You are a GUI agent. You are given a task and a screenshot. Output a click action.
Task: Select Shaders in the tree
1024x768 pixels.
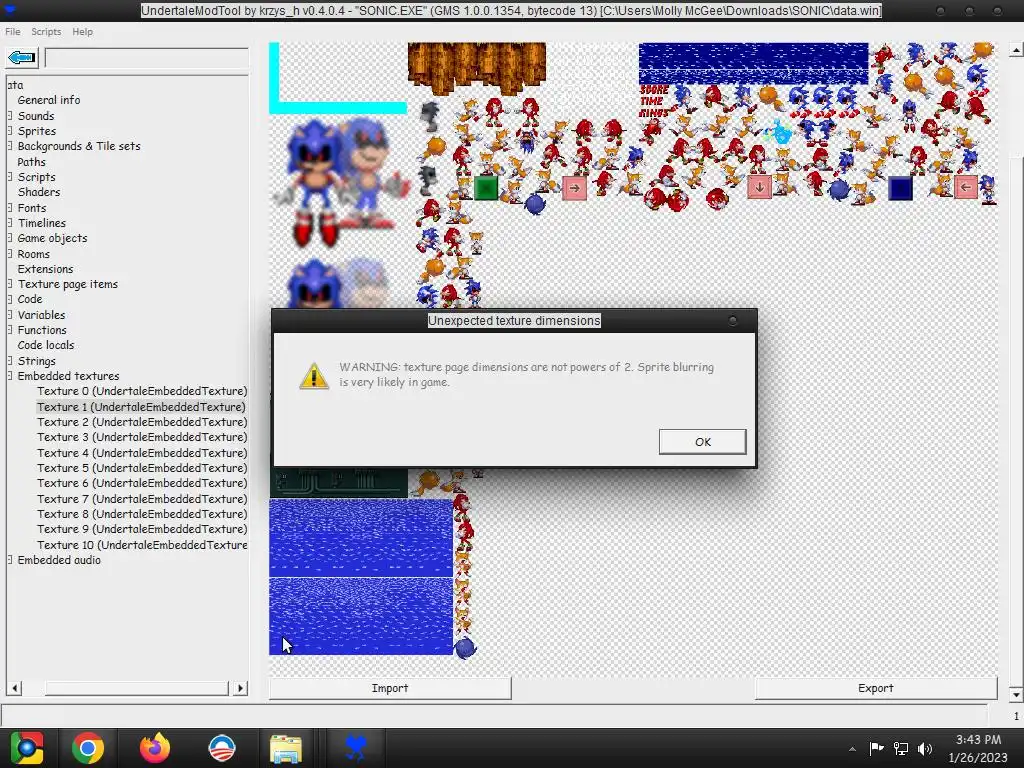pyautogui.click(x=39, y=192)
